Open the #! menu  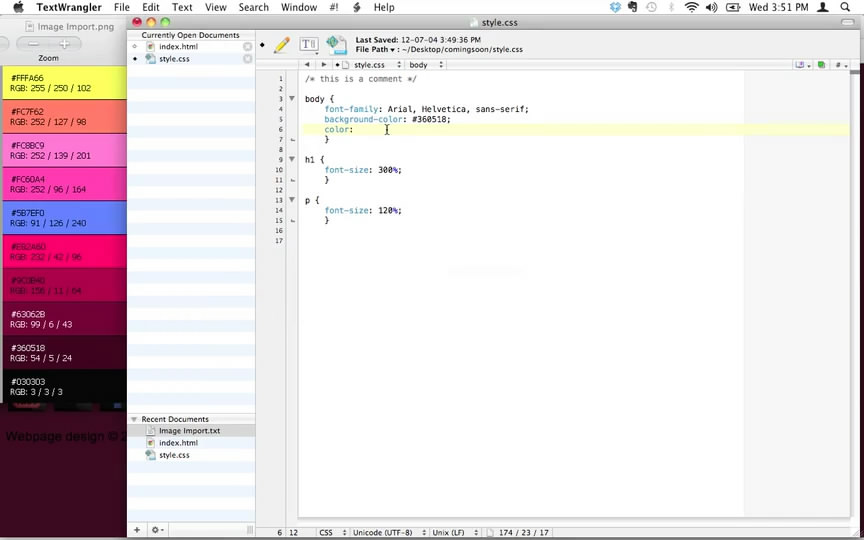[334, 7]
